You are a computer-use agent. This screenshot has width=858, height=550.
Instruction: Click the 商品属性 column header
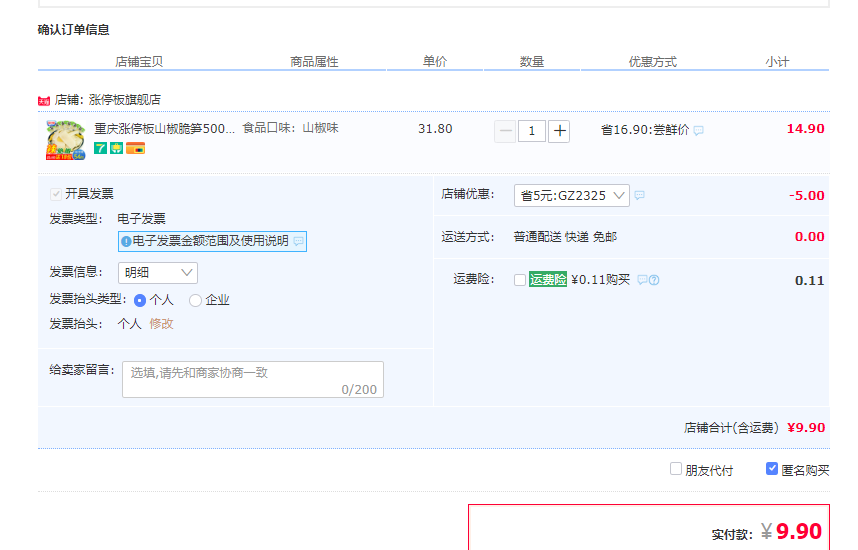click(x=314, y=62)
